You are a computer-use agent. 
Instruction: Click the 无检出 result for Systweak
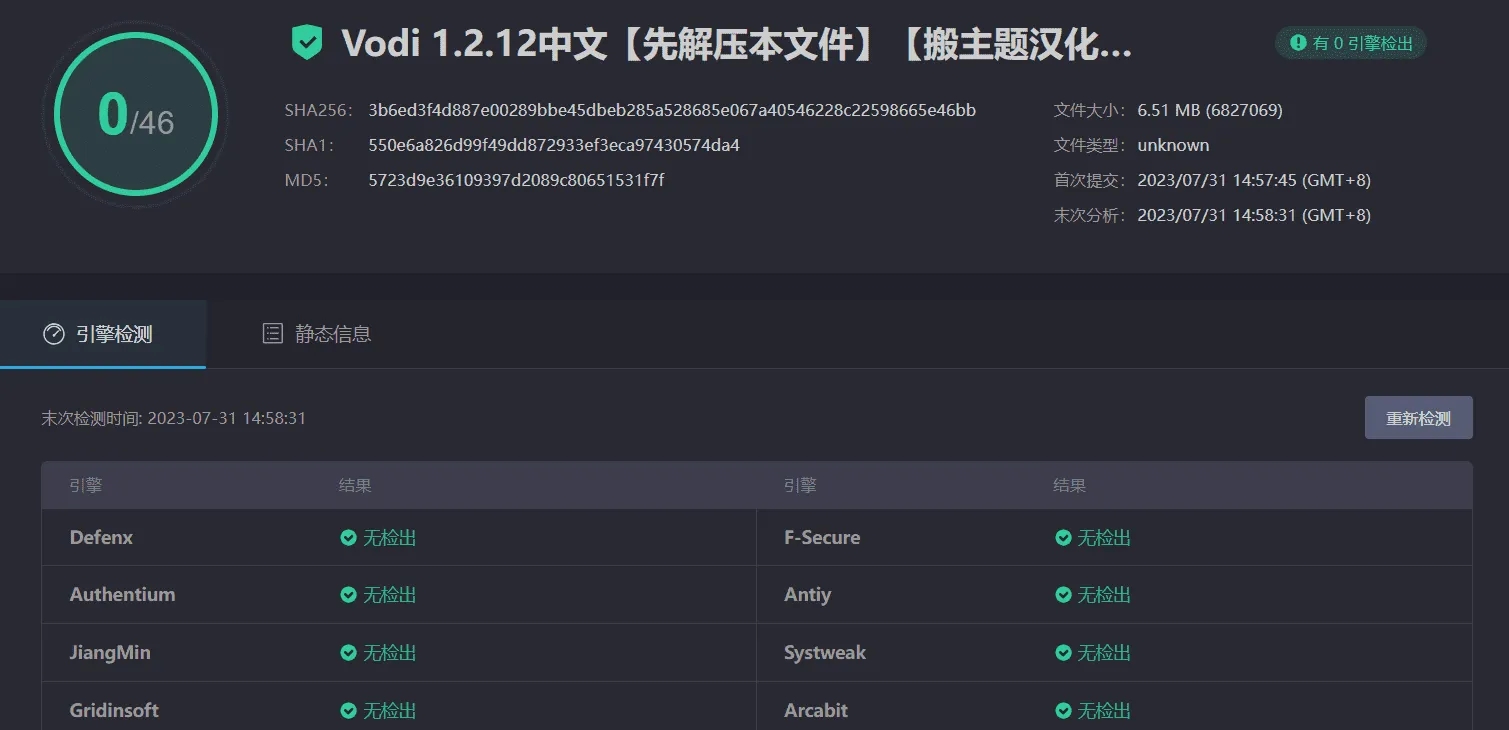(1104, 653)
